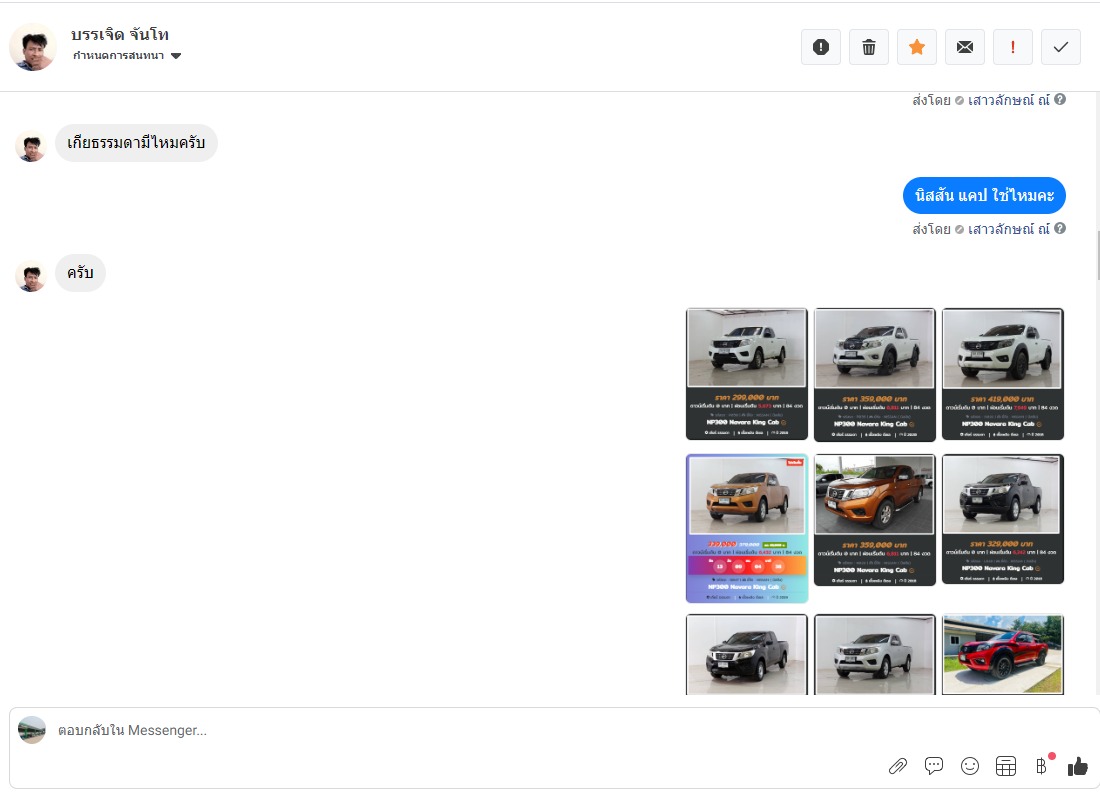This screenshot has height=792, width=1100.
Task: Click page avatar beside the reply field
Action: 32,730
